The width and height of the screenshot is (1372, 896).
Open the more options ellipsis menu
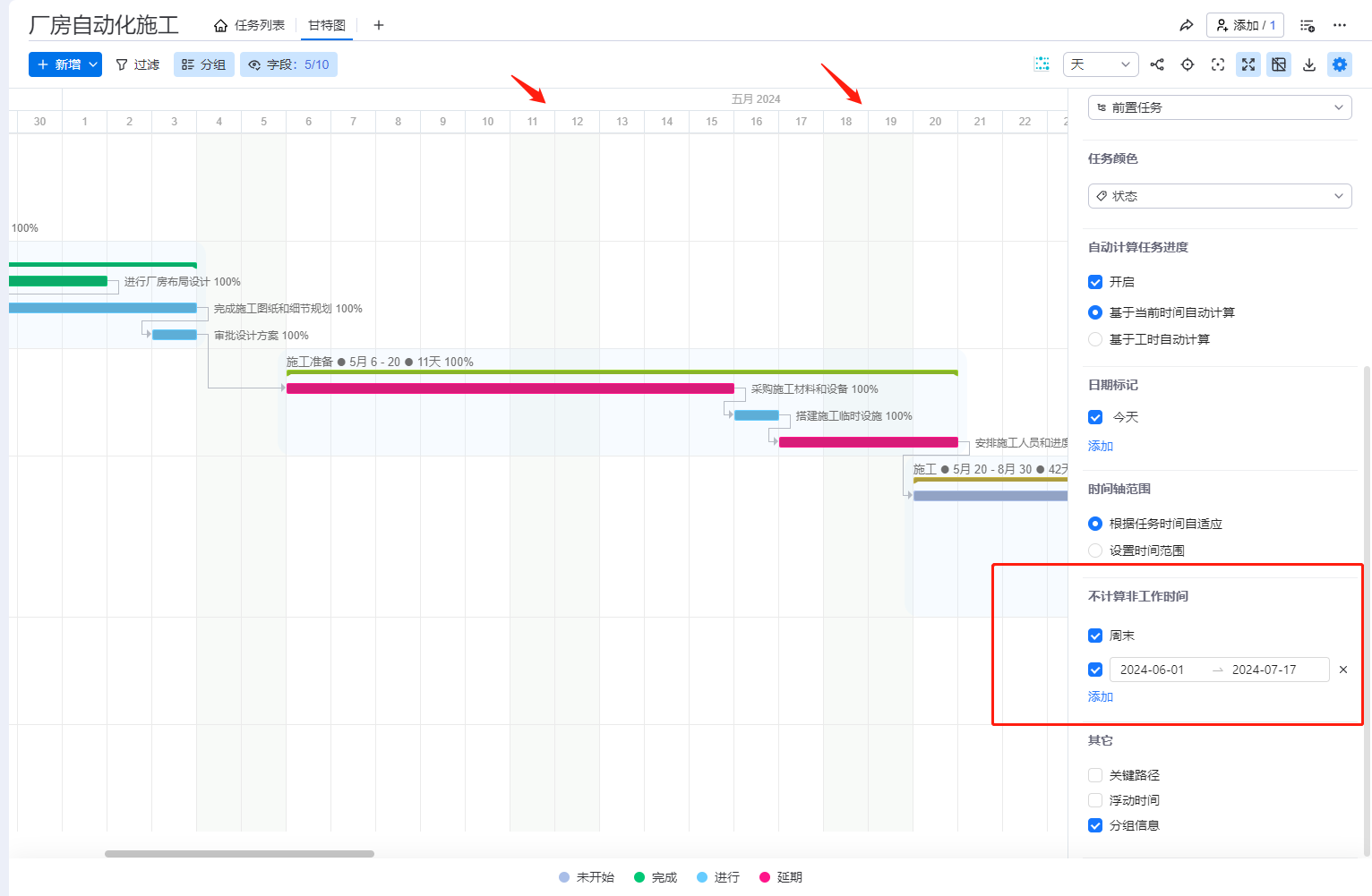click(x=1340, y=25)
